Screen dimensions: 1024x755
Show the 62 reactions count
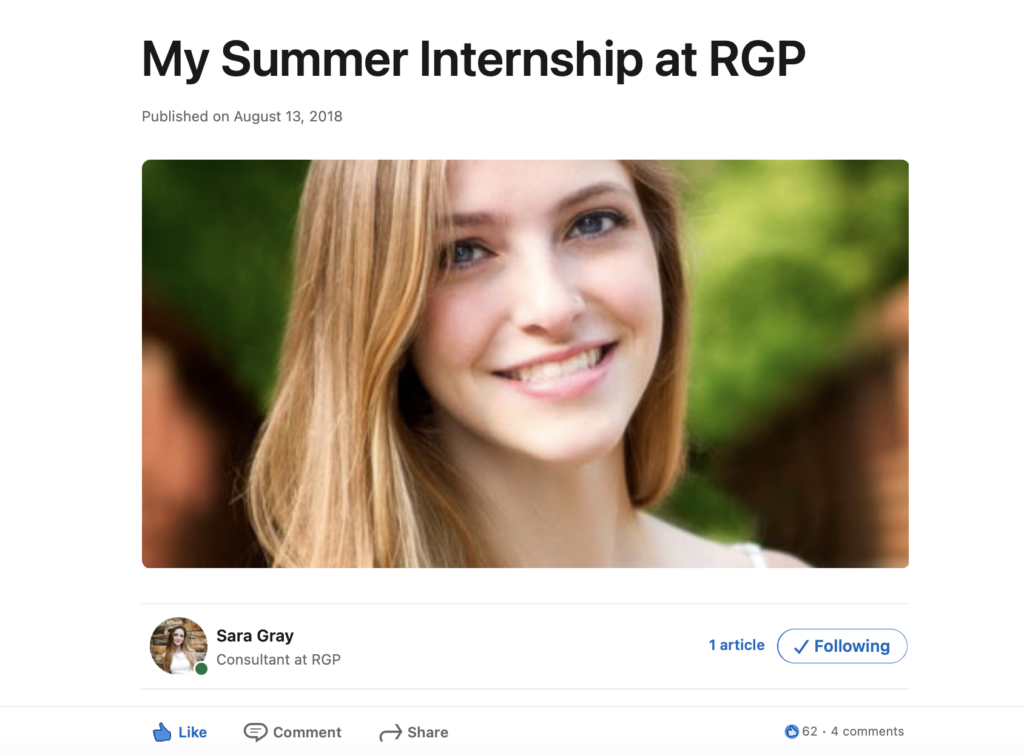(x=809, y=732)
